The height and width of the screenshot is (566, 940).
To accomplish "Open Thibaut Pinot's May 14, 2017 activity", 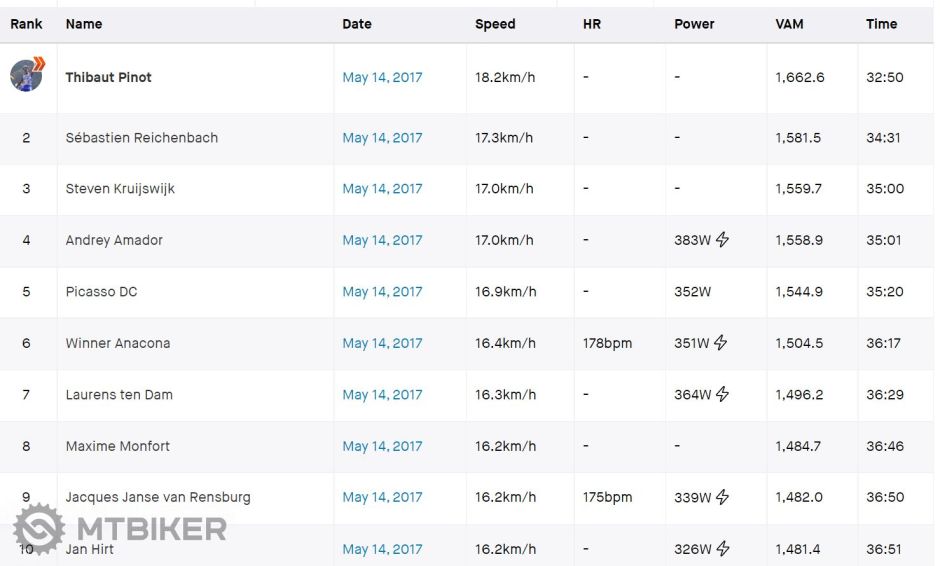I will [x=382, y=78].
